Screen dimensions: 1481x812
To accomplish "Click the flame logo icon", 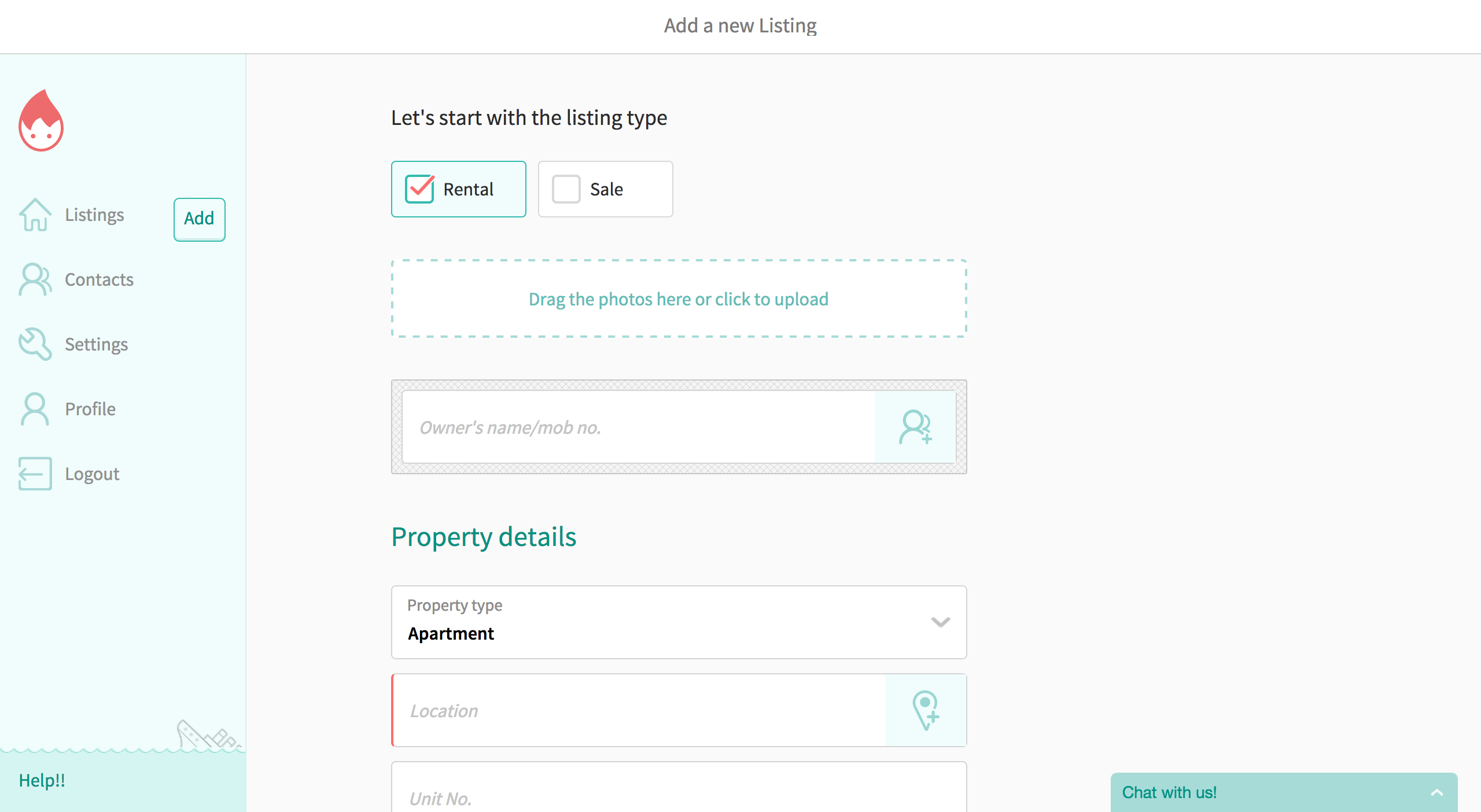I will 41,121.
